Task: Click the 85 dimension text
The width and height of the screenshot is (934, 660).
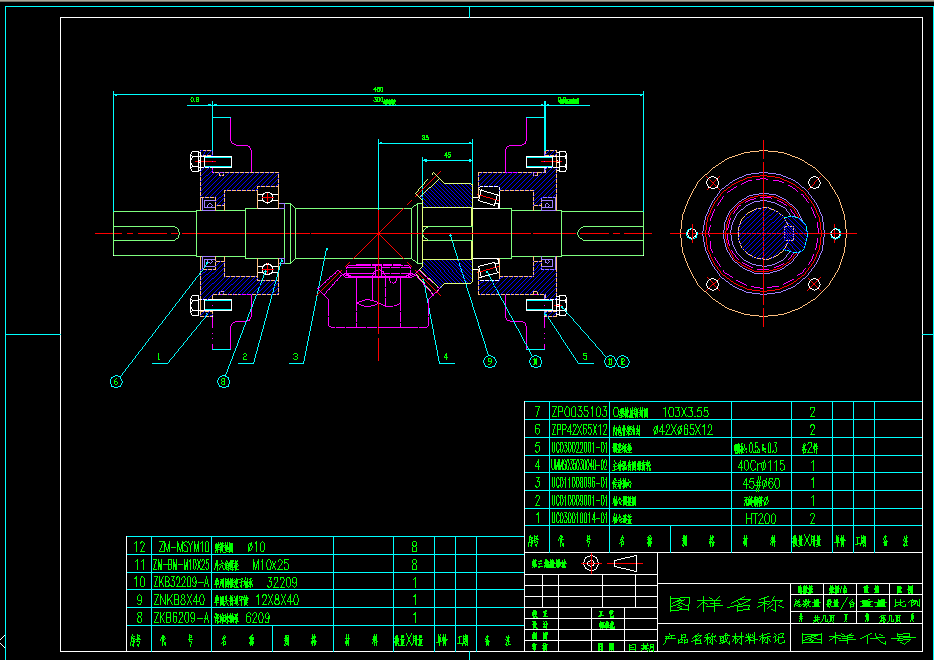Action: point(425,137)
